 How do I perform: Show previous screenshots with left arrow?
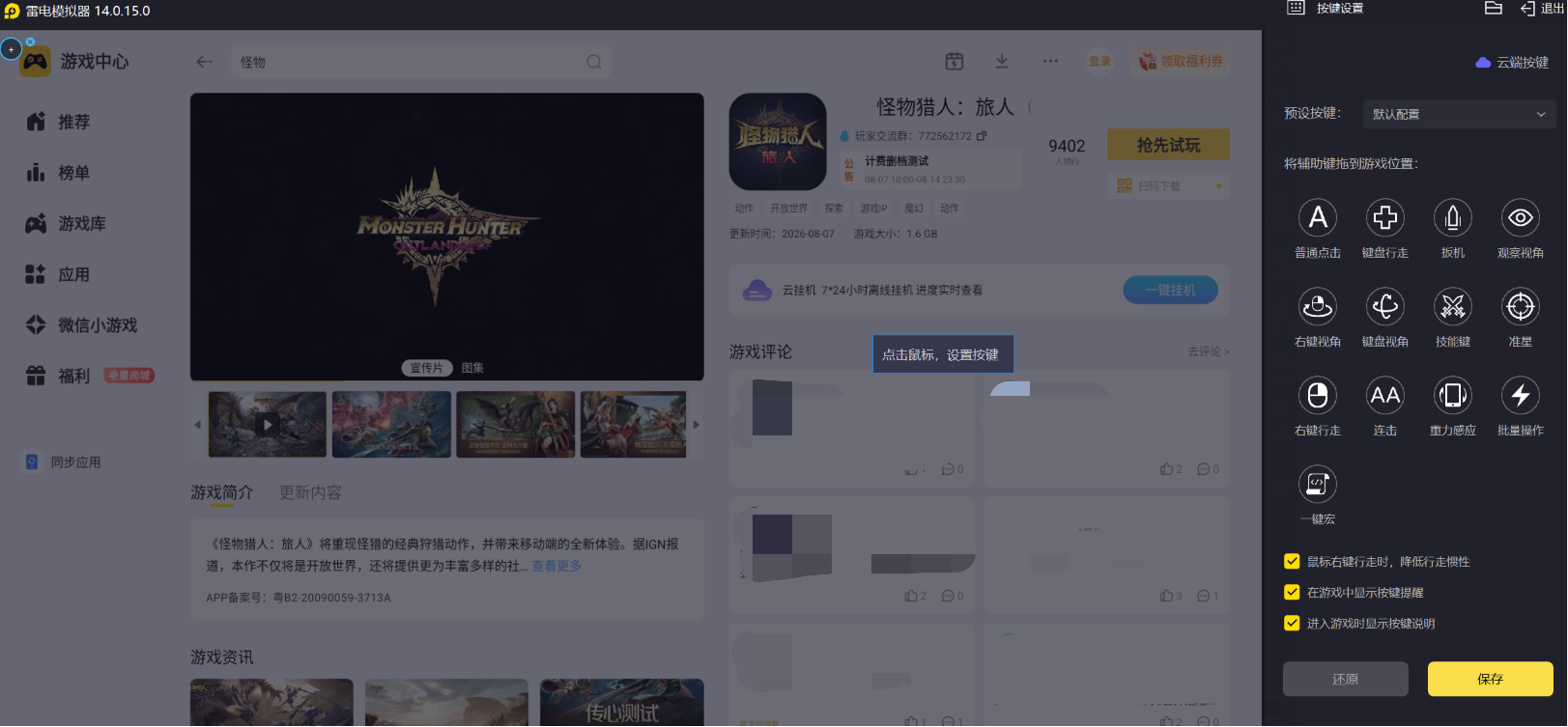198,425
